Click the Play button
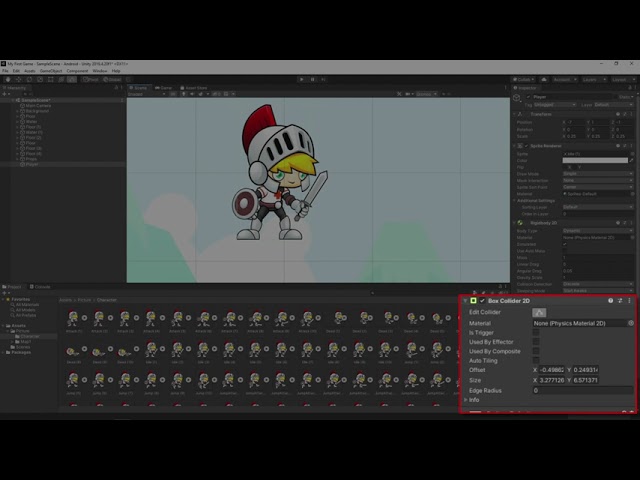Screen dimensions: 640x480 pos(302,79)
